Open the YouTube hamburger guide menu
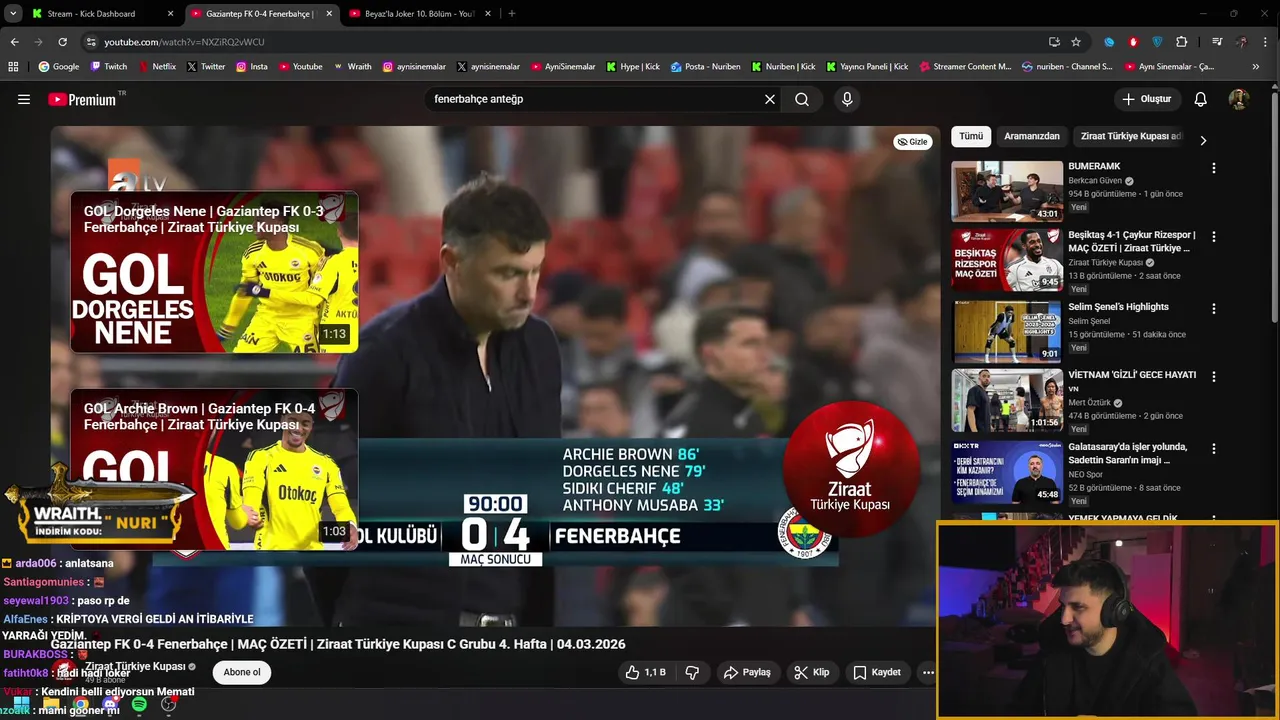The image size is (1280, 720). coord(24,99)
